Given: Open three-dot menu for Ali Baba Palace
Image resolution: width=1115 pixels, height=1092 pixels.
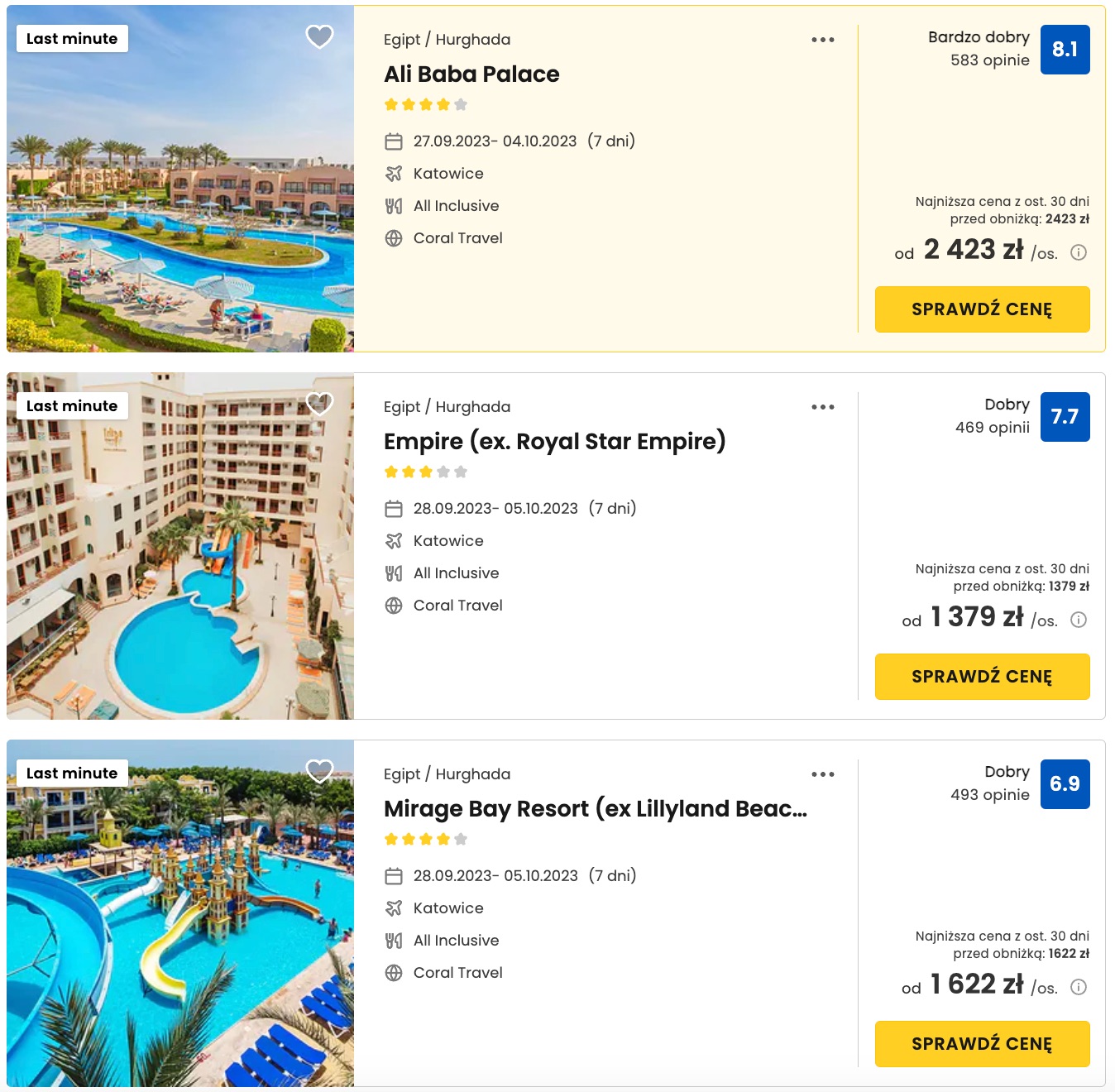Looking at the screenshot, I should coord(822,40).
